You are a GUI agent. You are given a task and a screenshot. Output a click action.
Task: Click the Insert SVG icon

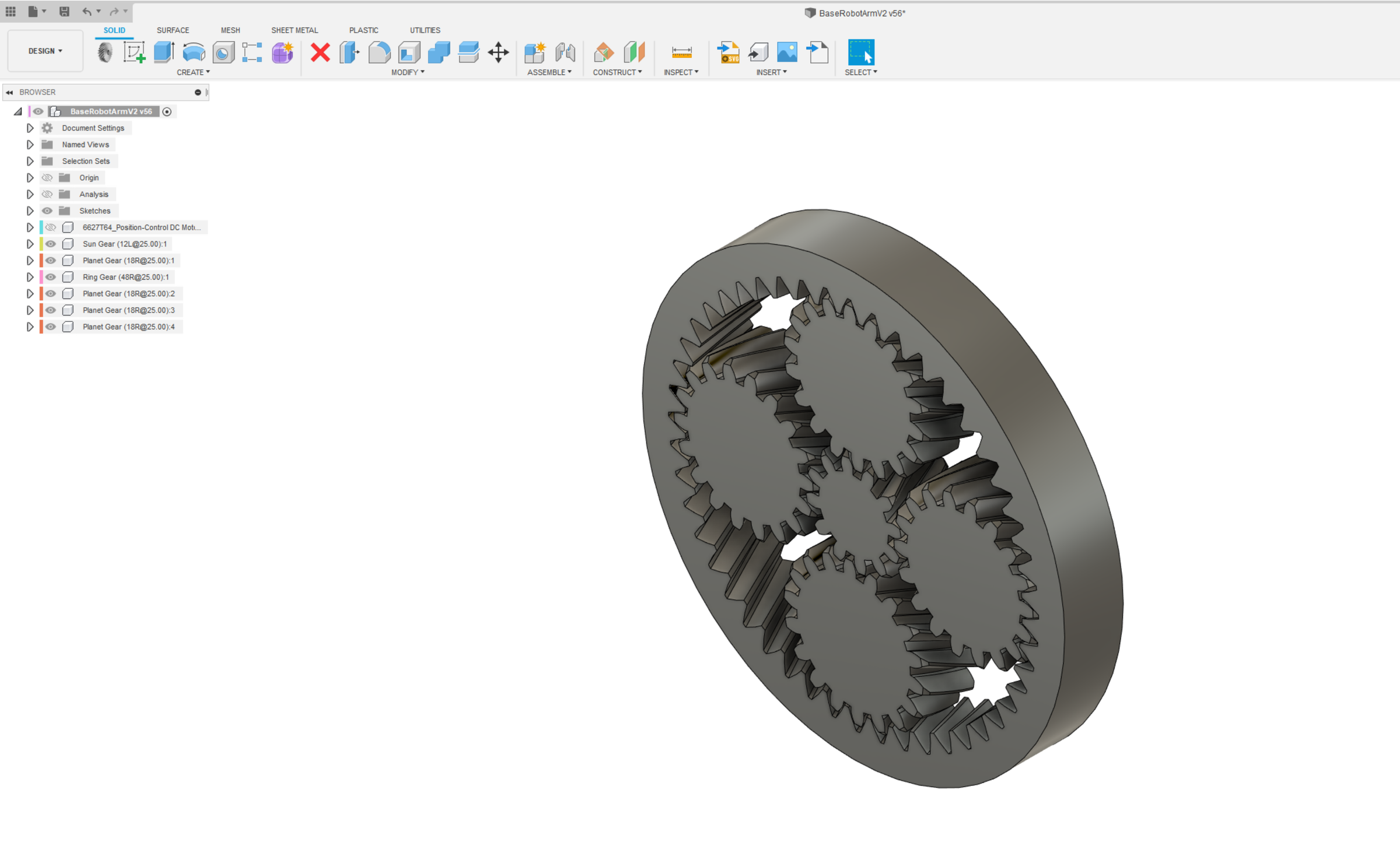click(729, 52)
